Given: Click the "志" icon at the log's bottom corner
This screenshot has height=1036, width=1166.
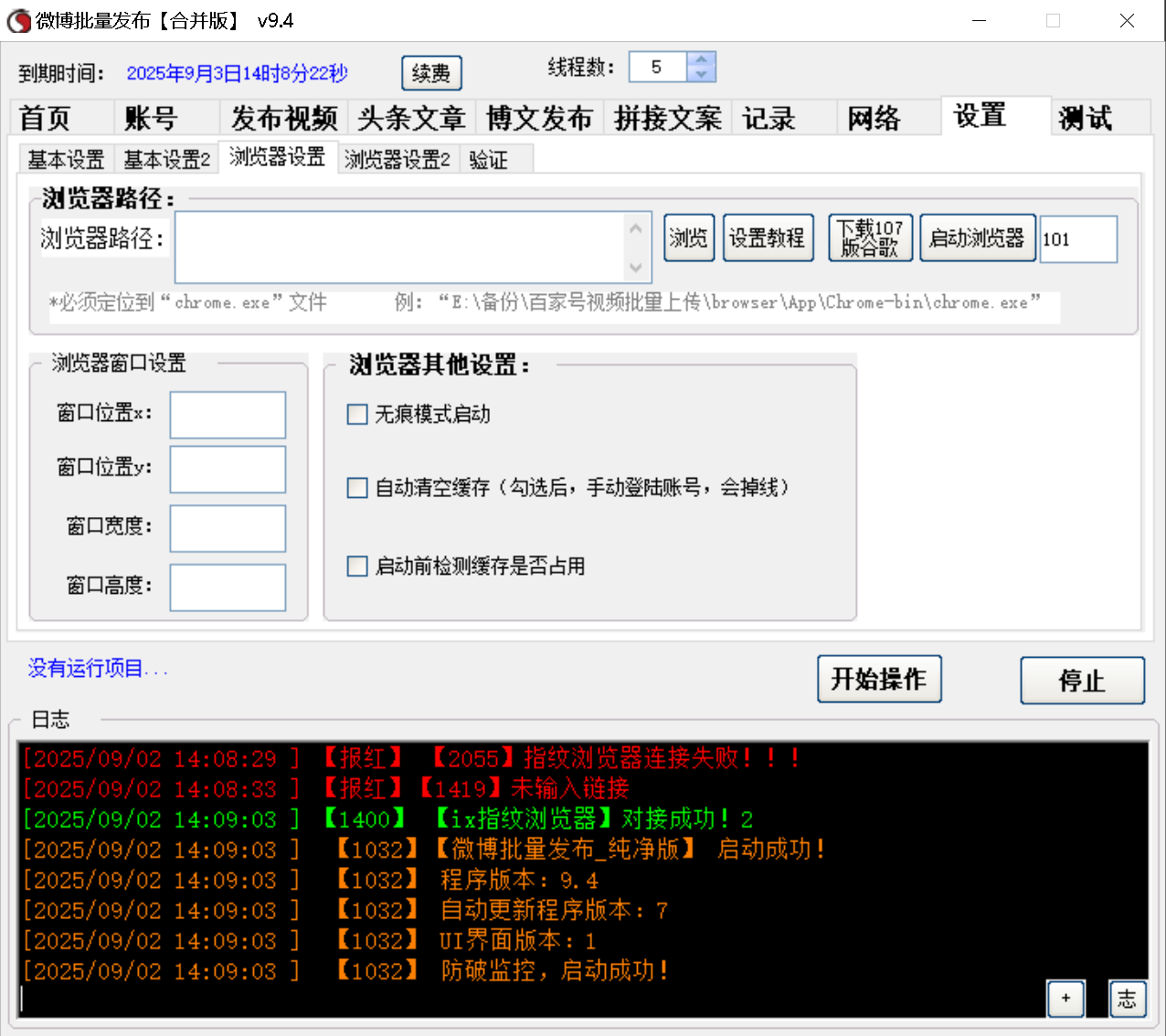Looking at the screenshot, I should click(1127, 999).
